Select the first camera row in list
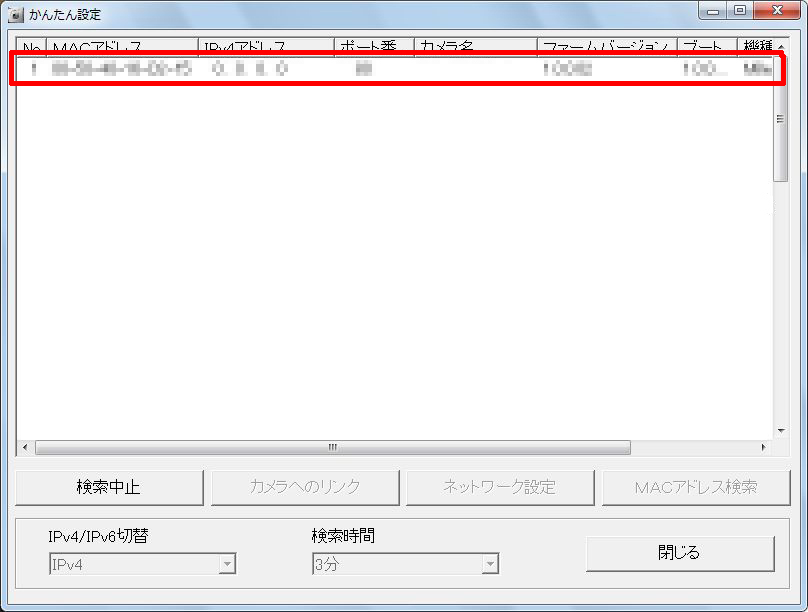This screenshot has height=612, width=808. point(396,70)
